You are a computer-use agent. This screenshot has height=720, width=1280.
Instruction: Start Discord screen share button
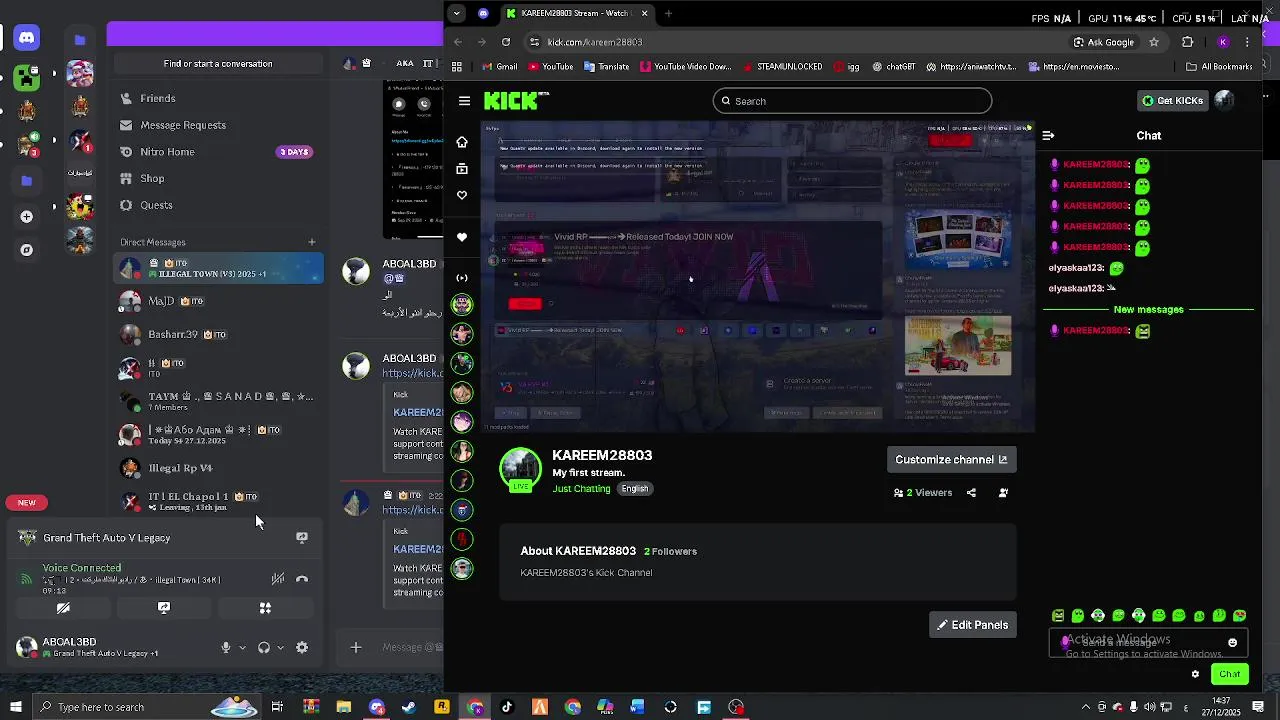tap(164, 607)
